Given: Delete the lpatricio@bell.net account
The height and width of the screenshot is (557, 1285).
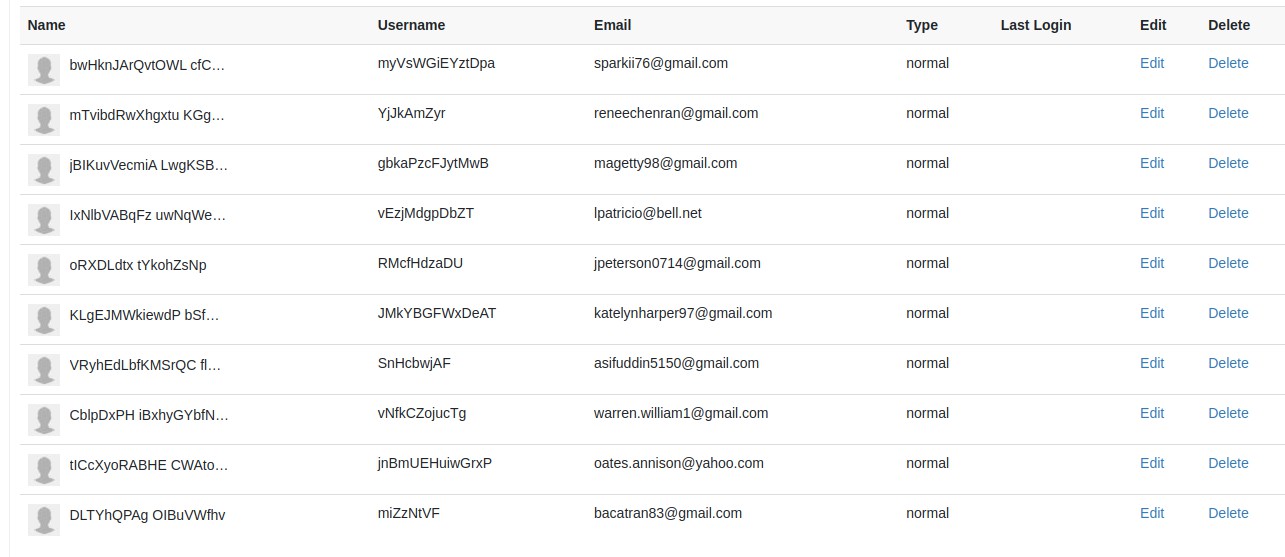Looking at the screenshot, I should point(1228,213).
